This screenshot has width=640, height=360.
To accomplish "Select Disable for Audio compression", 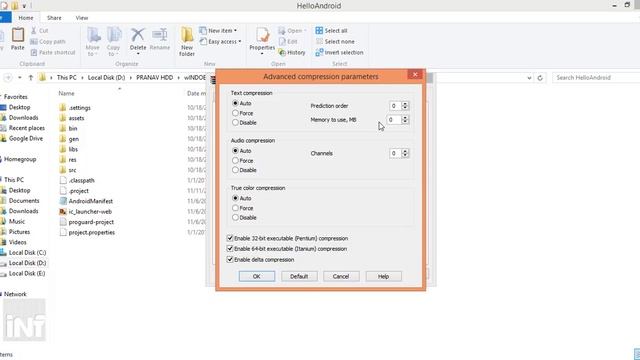I will pos(236,170).
